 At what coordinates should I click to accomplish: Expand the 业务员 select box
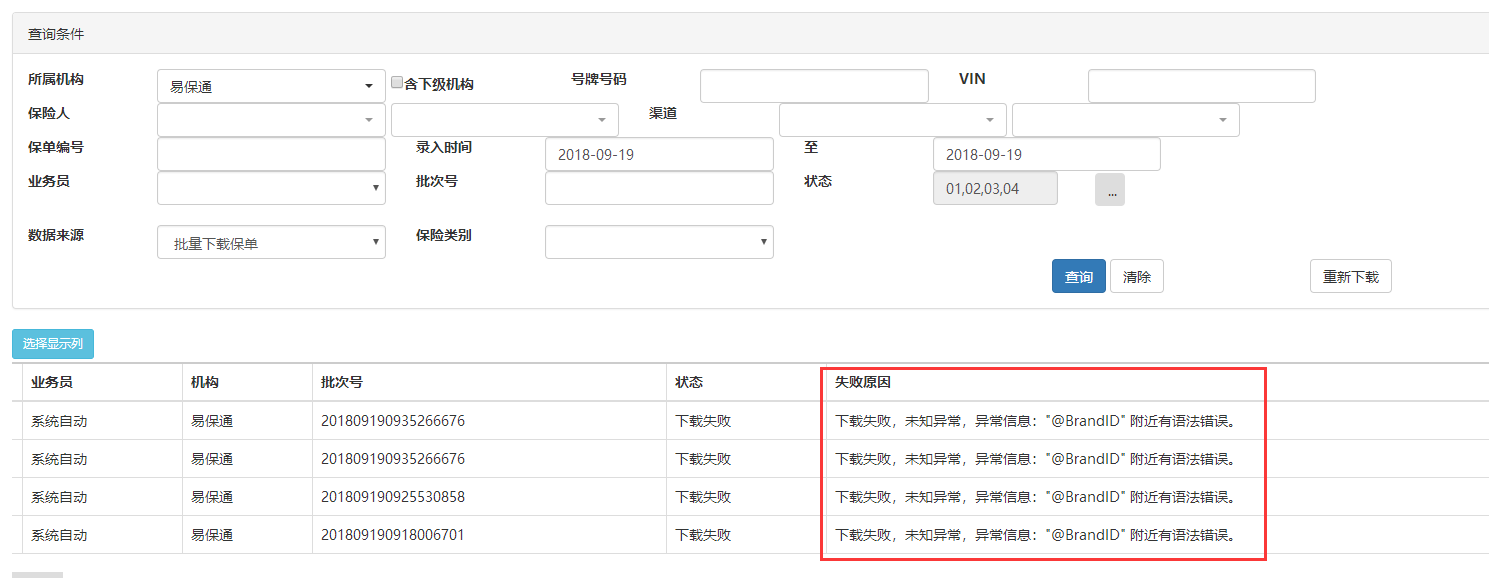(271, 188)
